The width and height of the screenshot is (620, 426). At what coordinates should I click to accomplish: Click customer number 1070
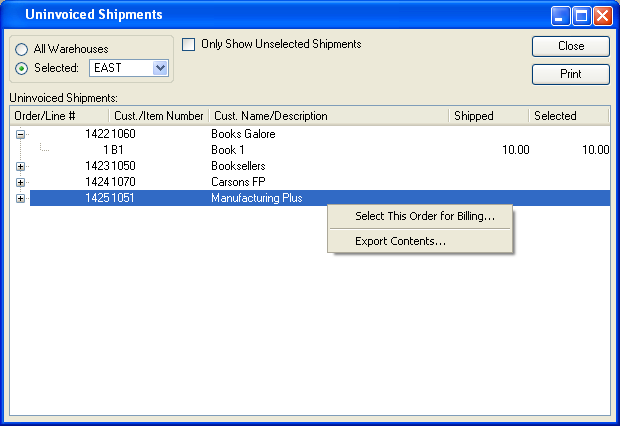click(x=123, y=182)
